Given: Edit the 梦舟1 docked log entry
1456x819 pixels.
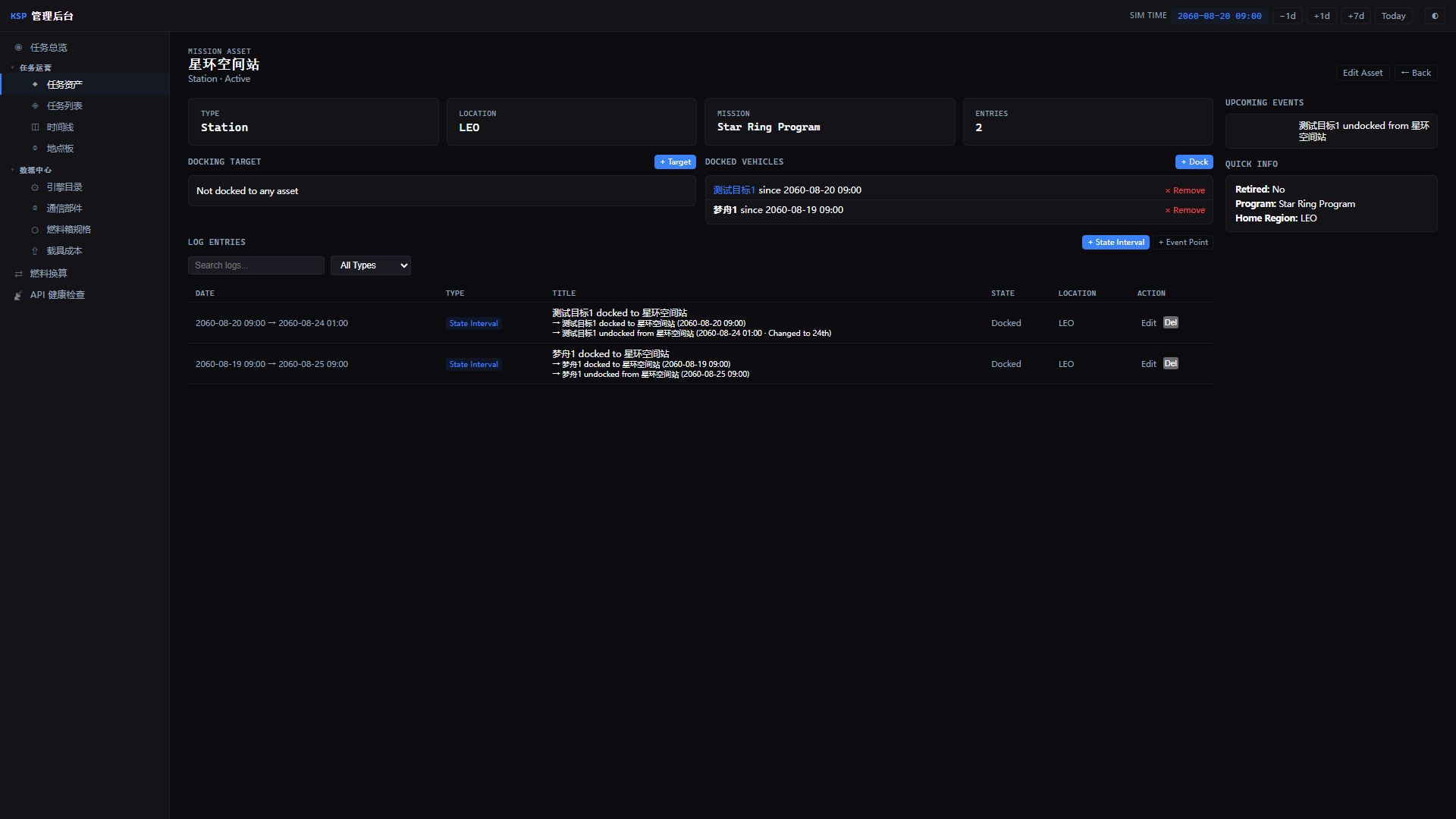Looking at the screenshot, I should pyautogui.click(x=1148, y=364).
